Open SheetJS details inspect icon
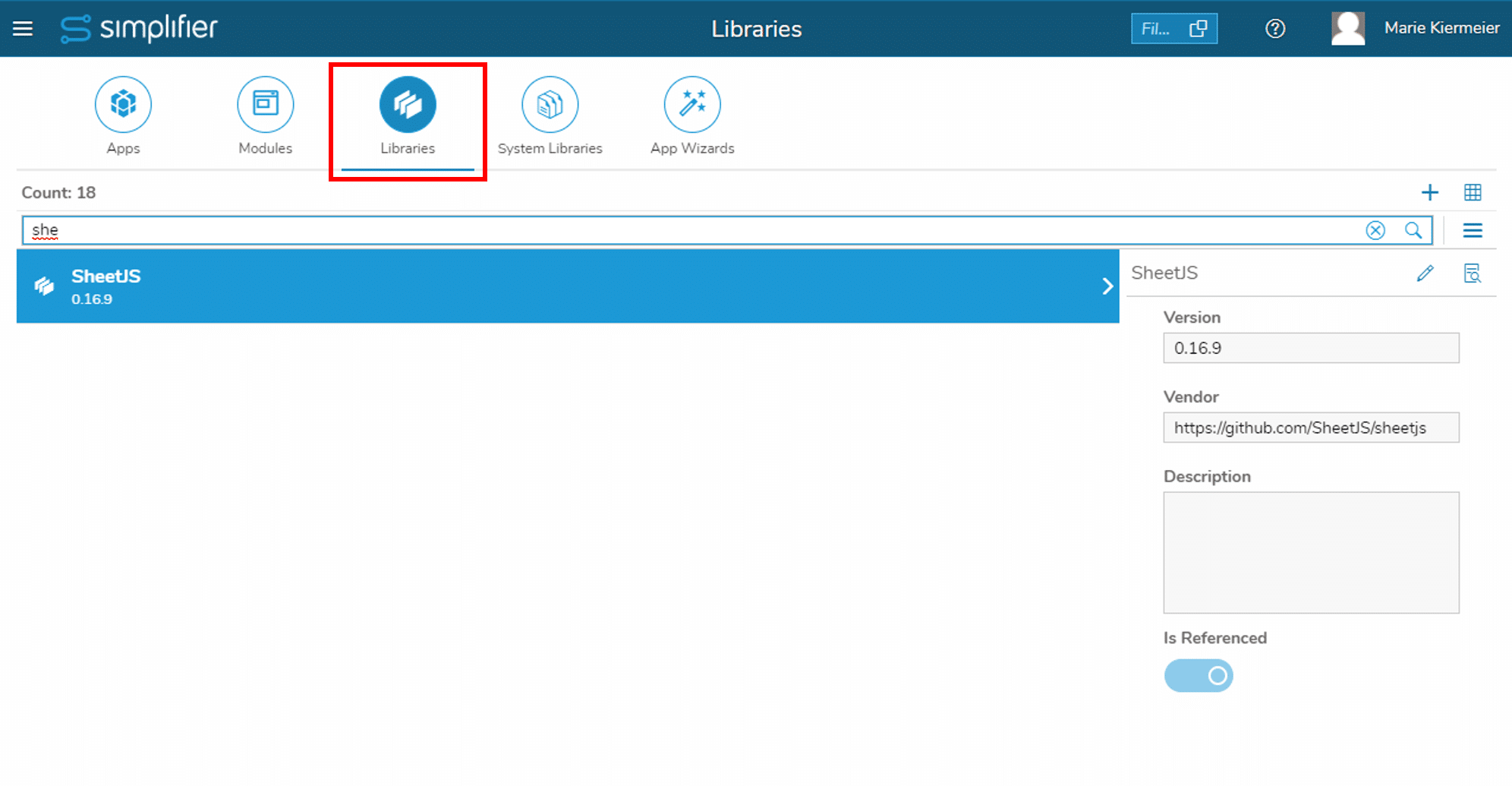Screen dimensions: 1512x786 1473,273
